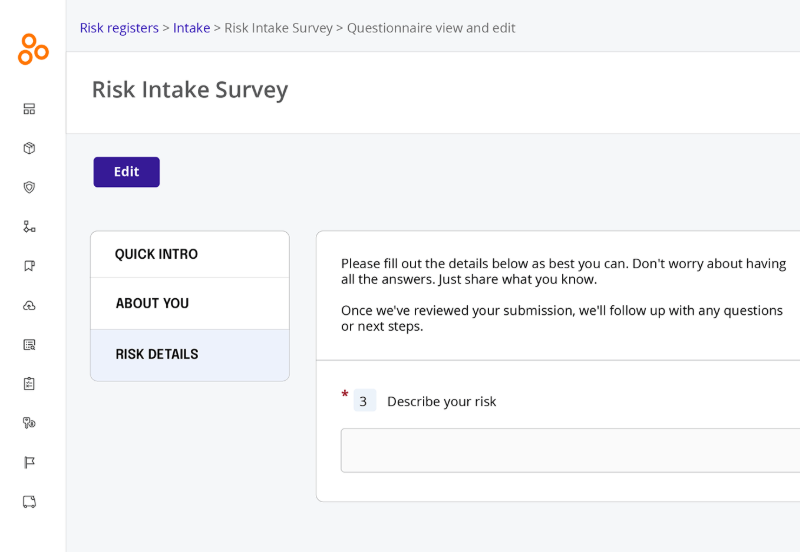The image size is (800, 552).
Task: Open the Intake breadcrumb link
Action: click(191, 28)
